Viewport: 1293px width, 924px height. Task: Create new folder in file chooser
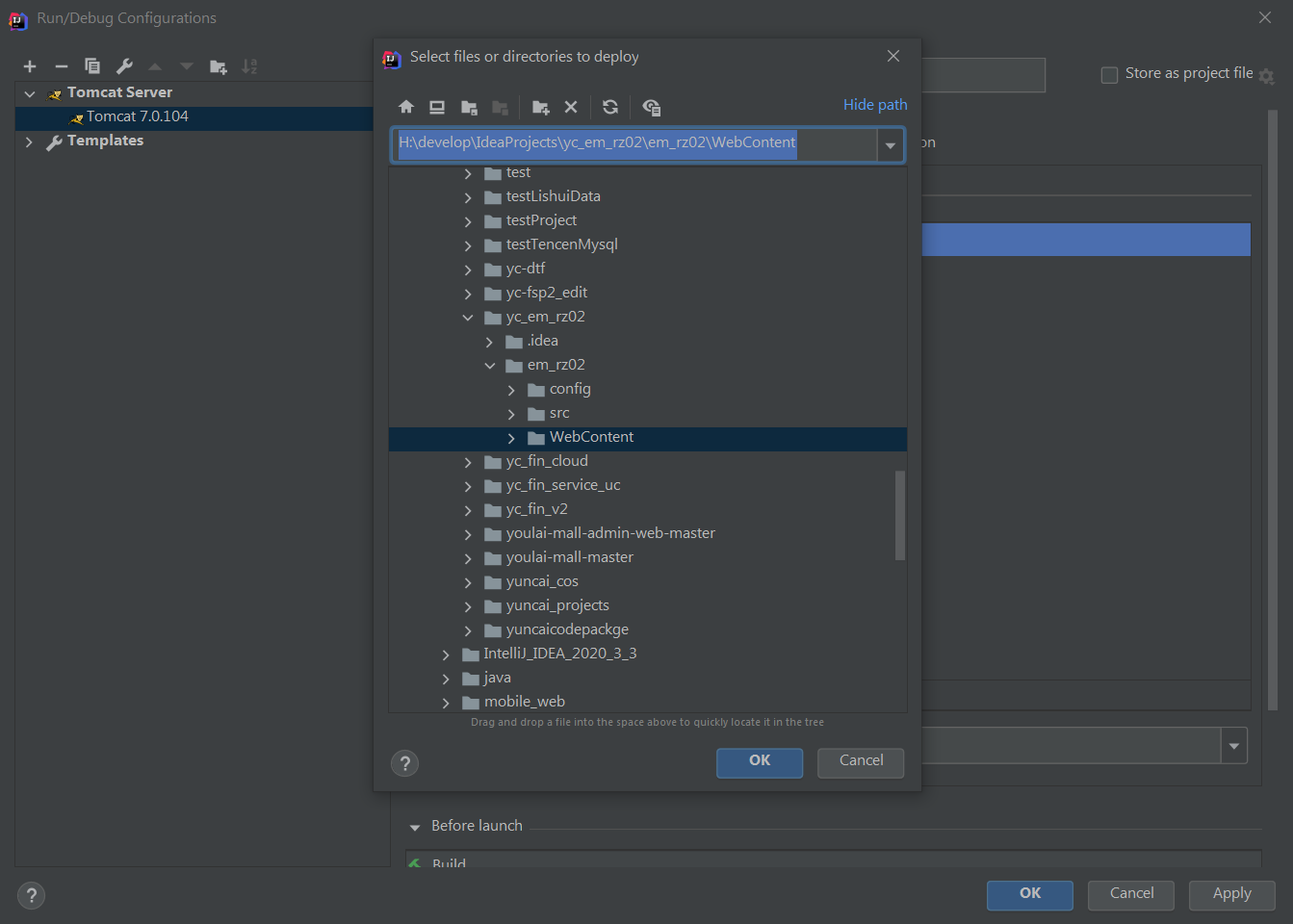(540, 107)
